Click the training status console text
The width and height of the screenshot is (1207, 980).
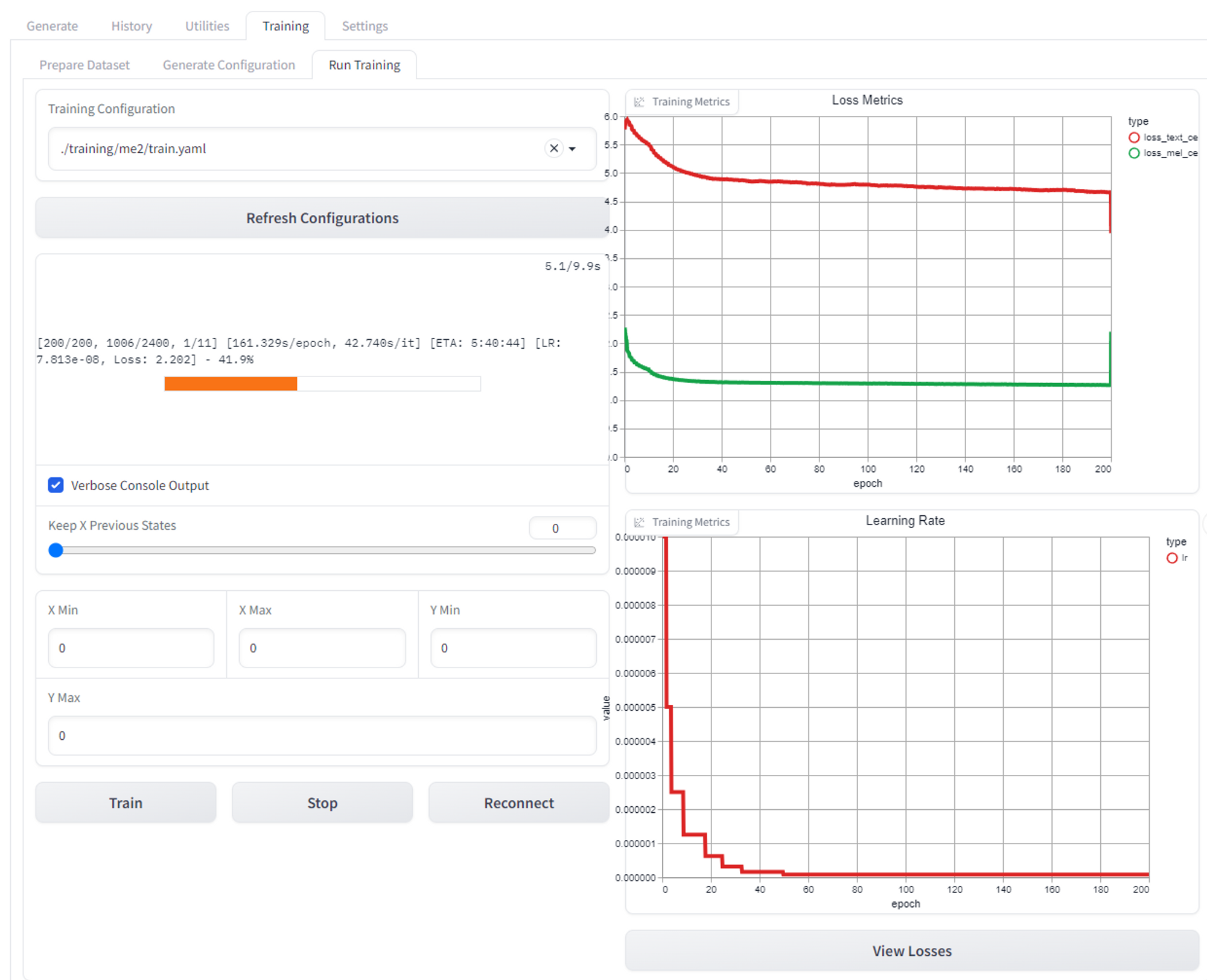coord(299,351)
